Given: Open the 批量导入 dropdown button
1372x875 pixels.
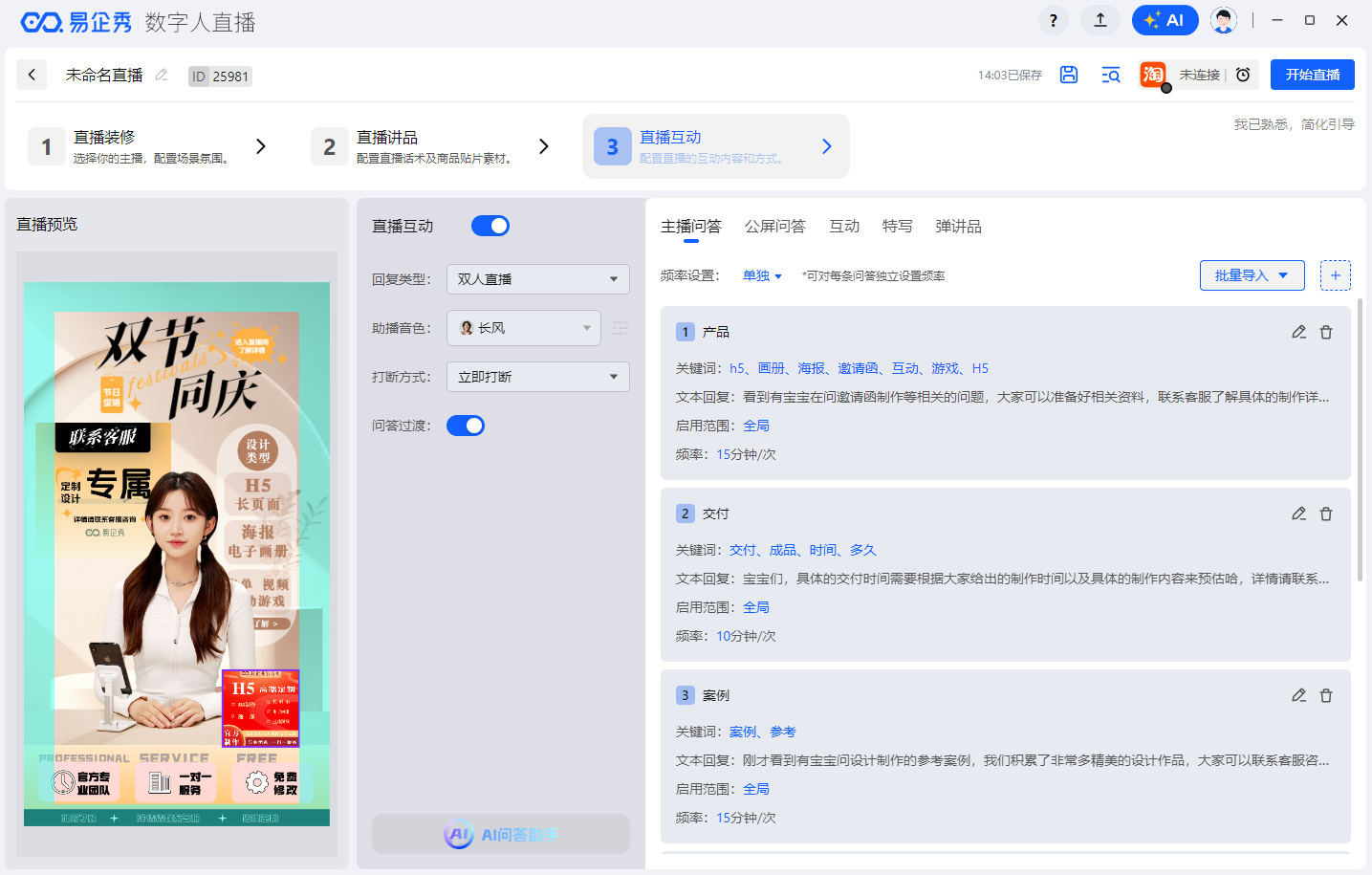Looking at the screenshot, I should point(1252,275).
